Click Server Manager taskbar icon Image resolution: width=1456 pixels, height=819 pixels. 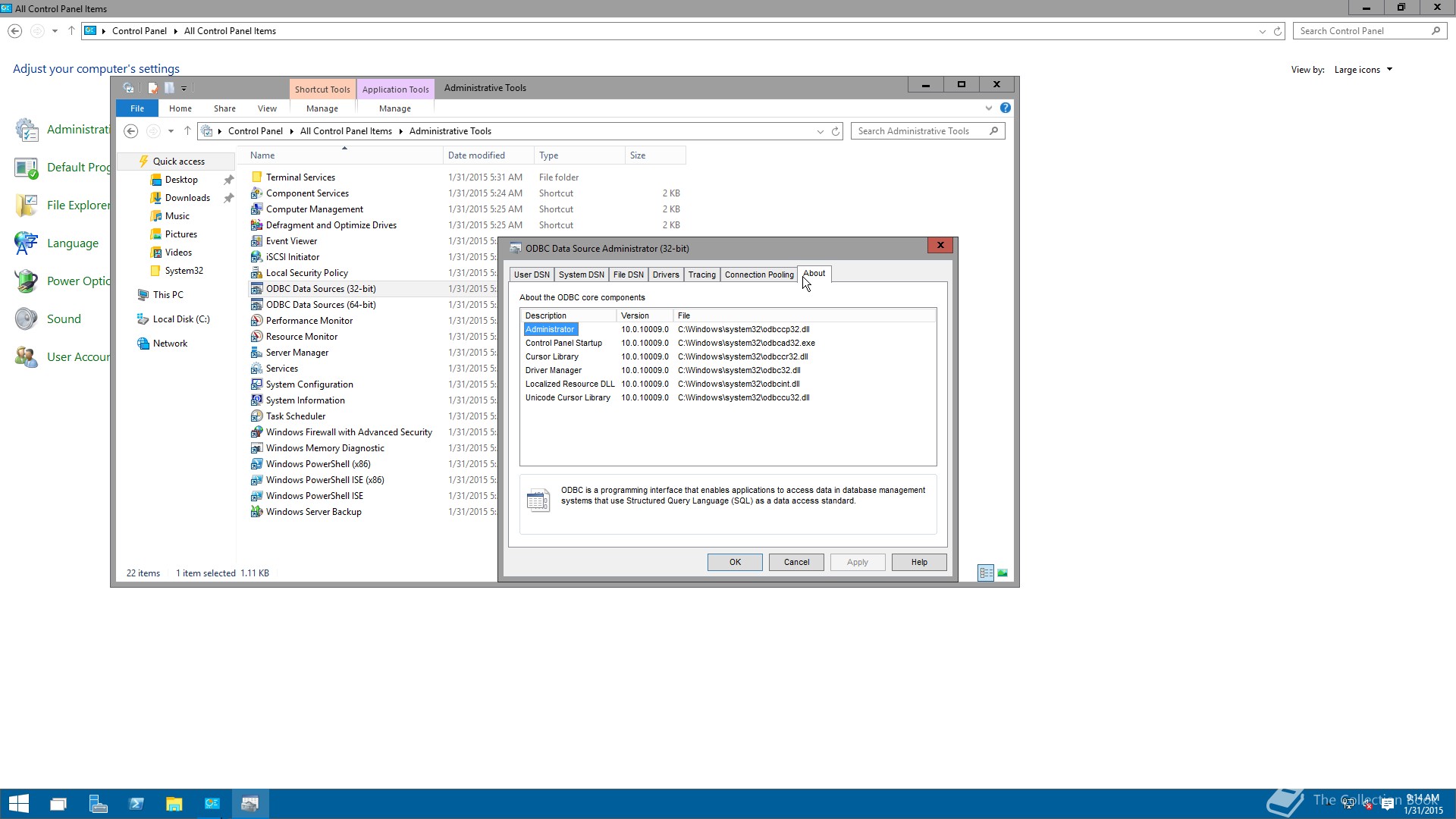pyautogui.click(x=98, y=804)
